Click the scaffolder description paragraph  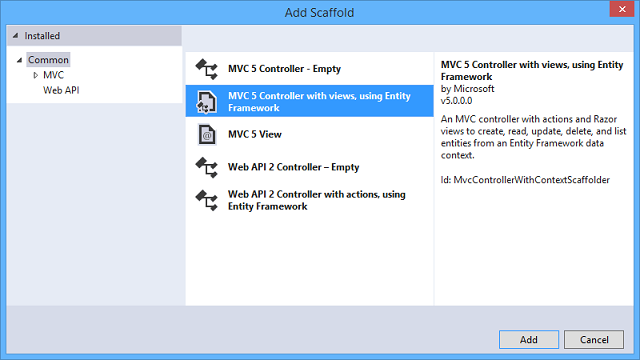point(533,137)
